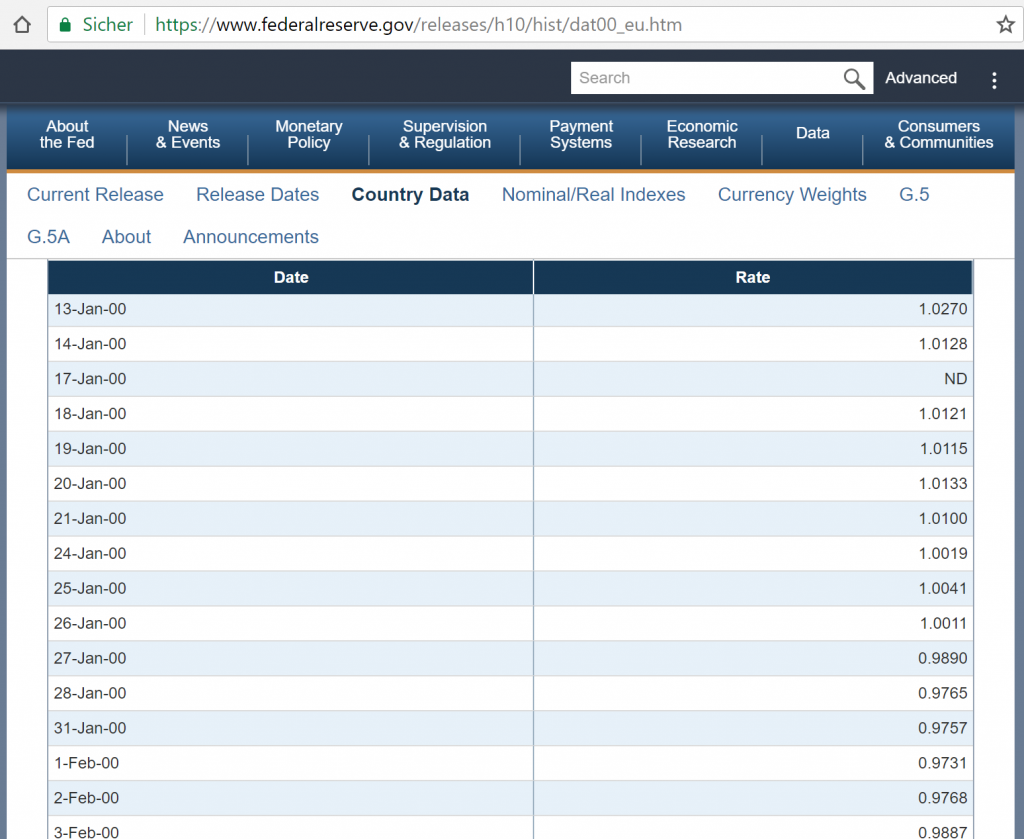Viewport: 1024px width, 839px height.
Task: Open the Consumers & Communities menu
Action: click(939, 134)
